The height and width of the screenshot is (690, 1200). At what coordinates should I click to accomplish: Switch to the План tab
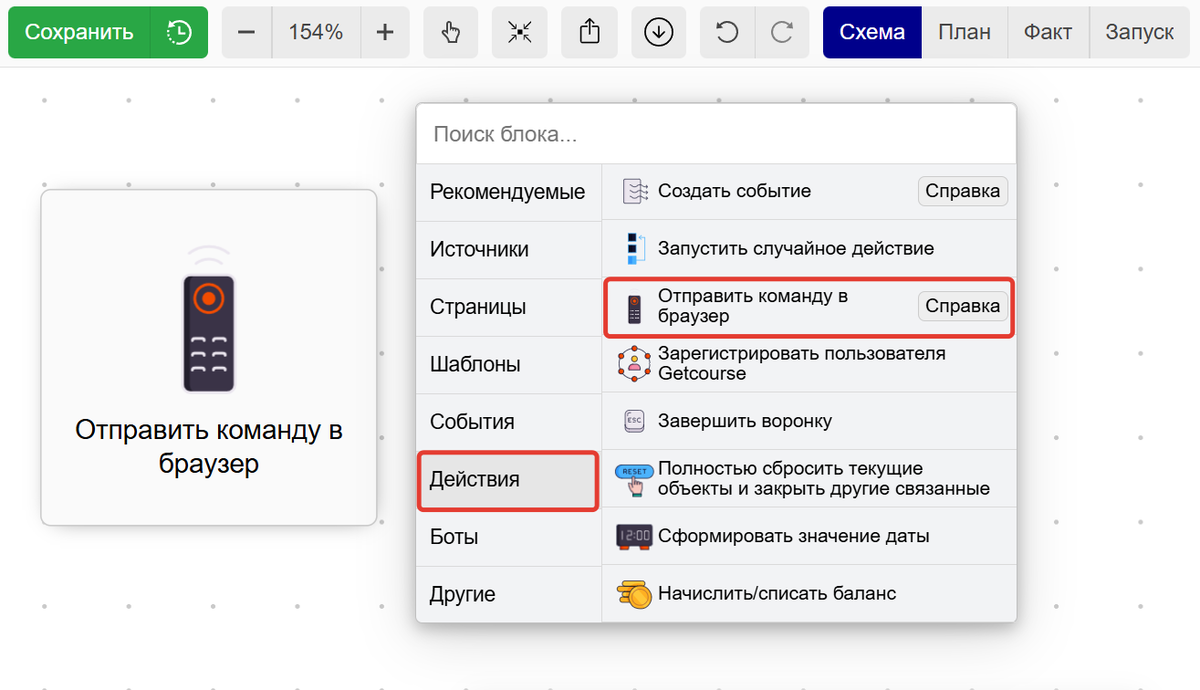[964, 32]
